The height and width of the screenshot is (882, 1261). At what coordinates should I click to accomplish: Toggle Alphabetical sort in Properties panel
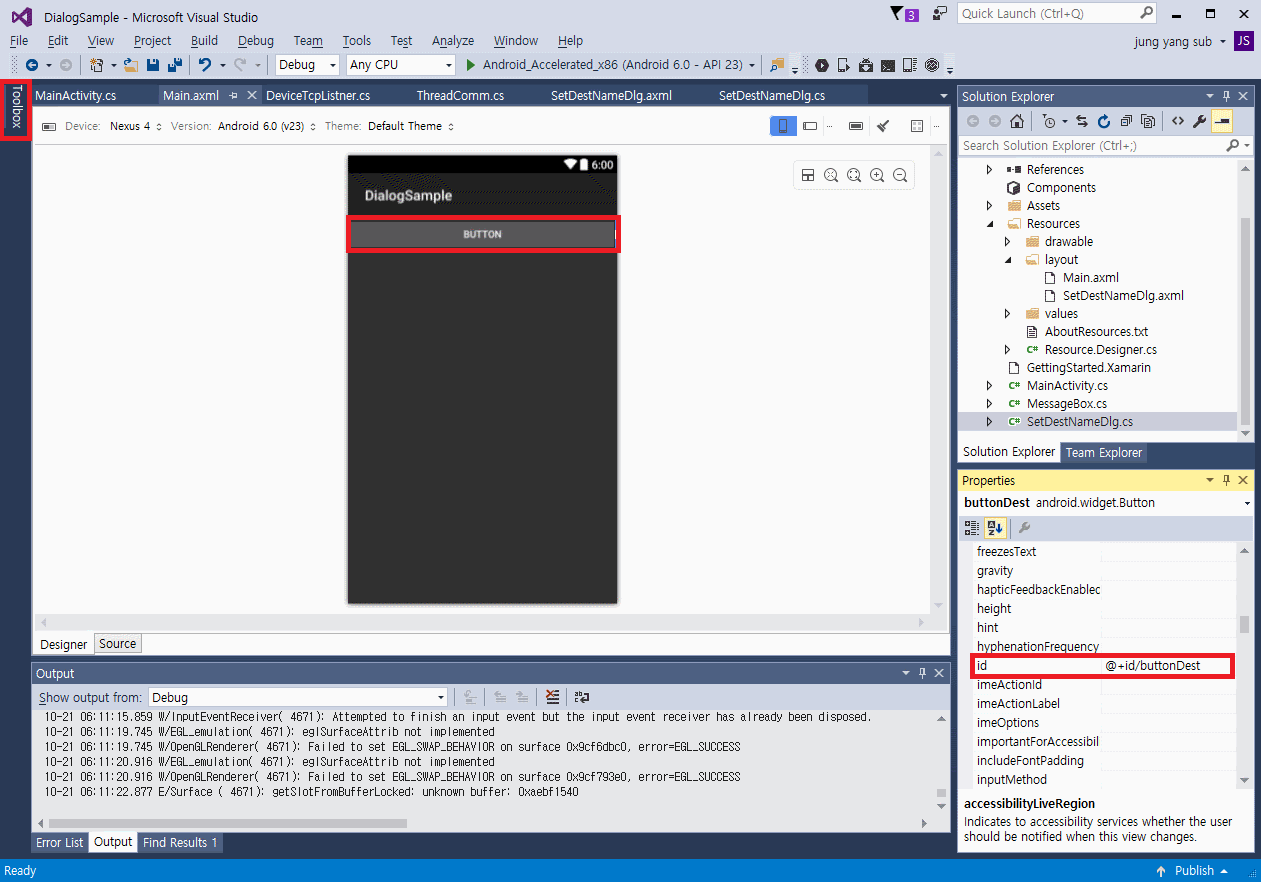coord(995,528)
